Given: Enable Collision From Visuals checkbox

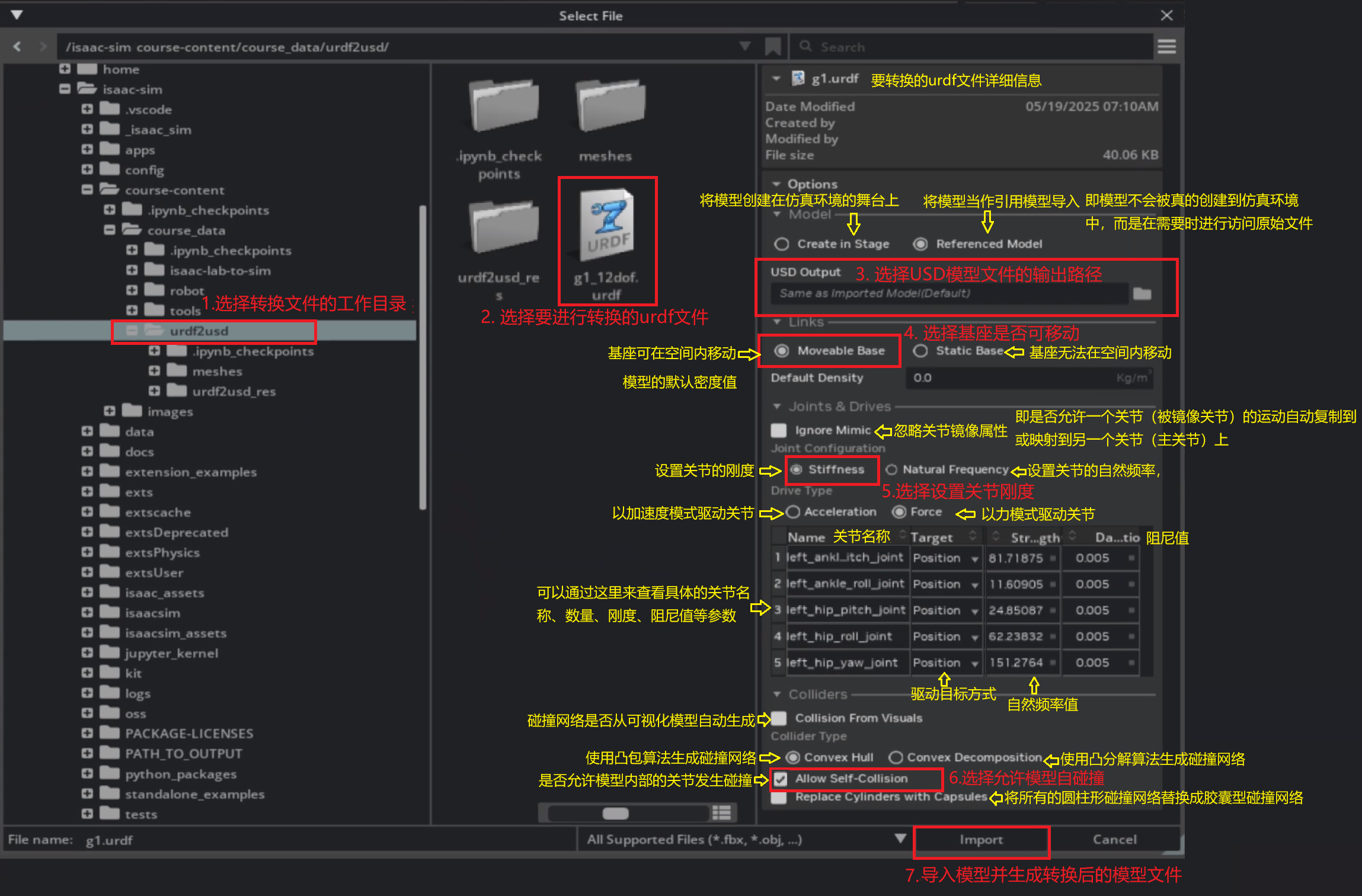Looking at the screenshot, I should 779,718.
